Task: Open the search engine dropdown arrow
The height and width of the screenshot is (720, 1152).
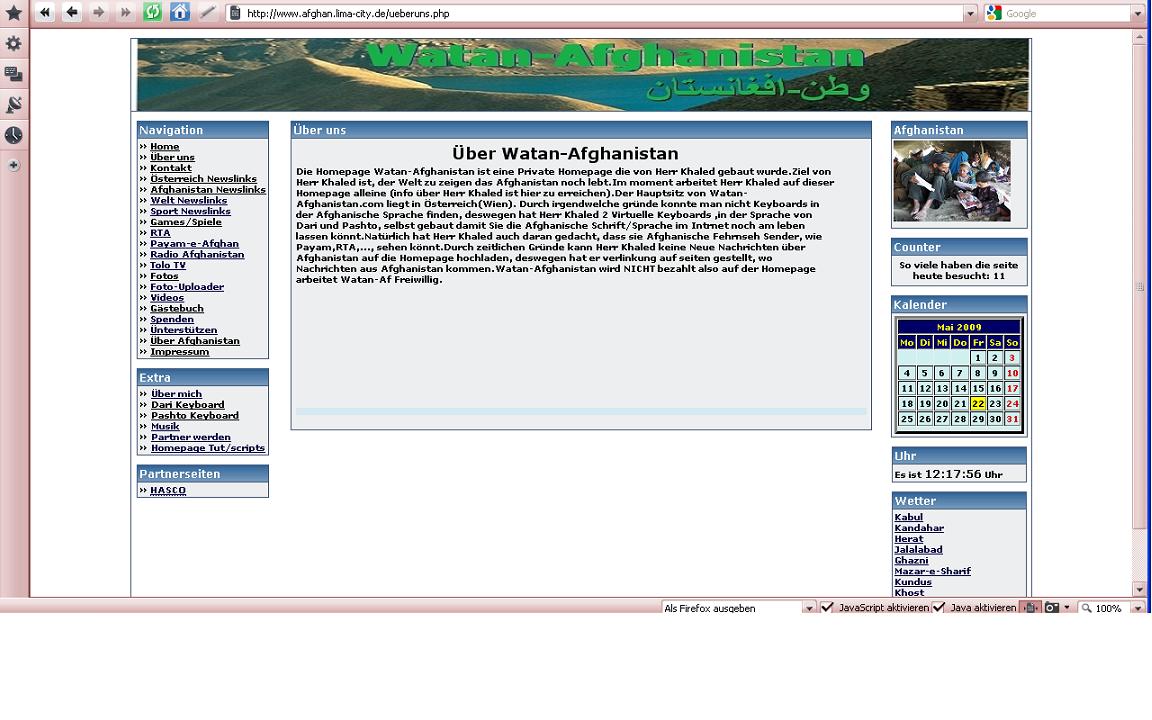Action: (1137, 13)
